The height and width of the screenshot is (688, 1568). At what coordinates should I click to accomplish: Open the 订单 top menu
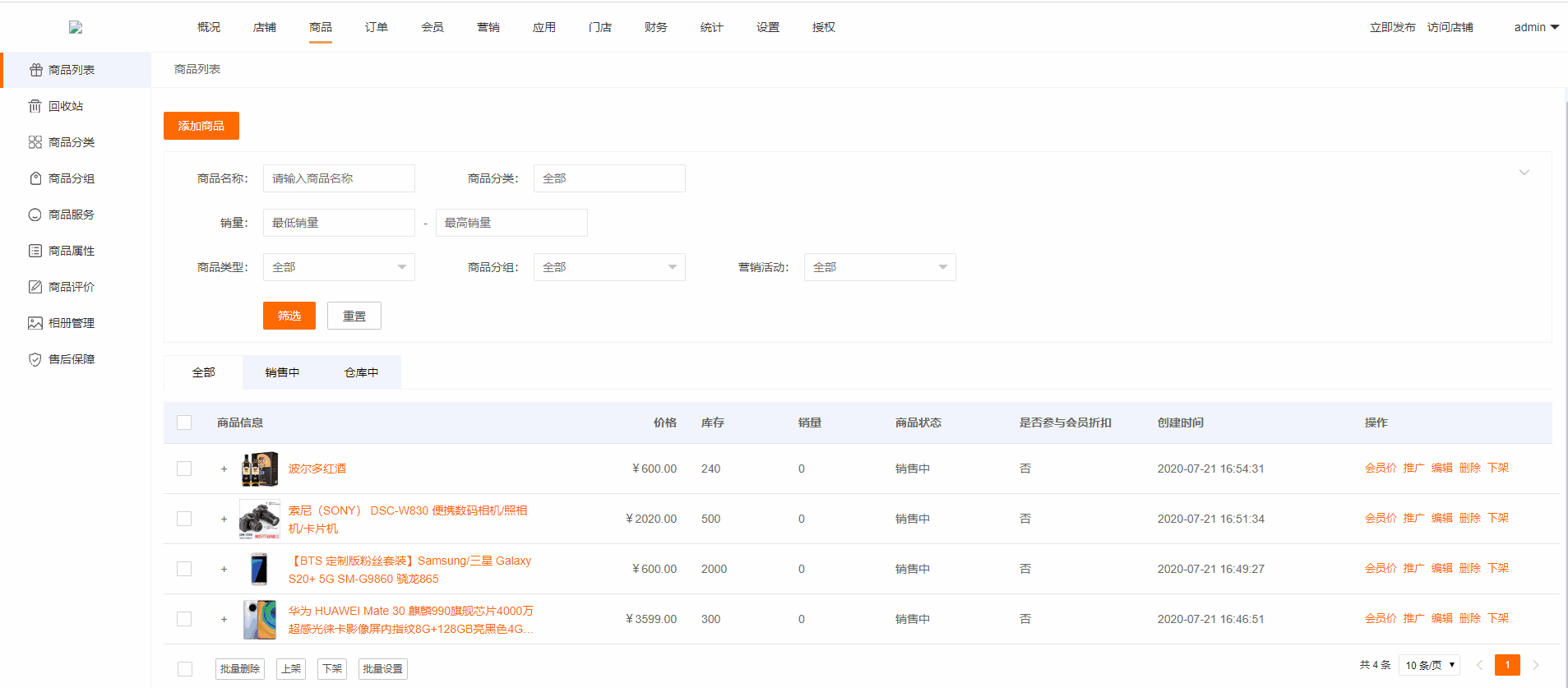point(377,27)
